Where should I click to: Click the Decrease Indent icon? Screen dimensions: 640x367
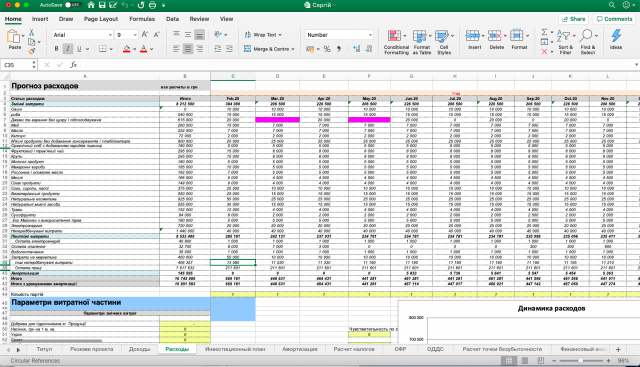[x=218, y=49]
